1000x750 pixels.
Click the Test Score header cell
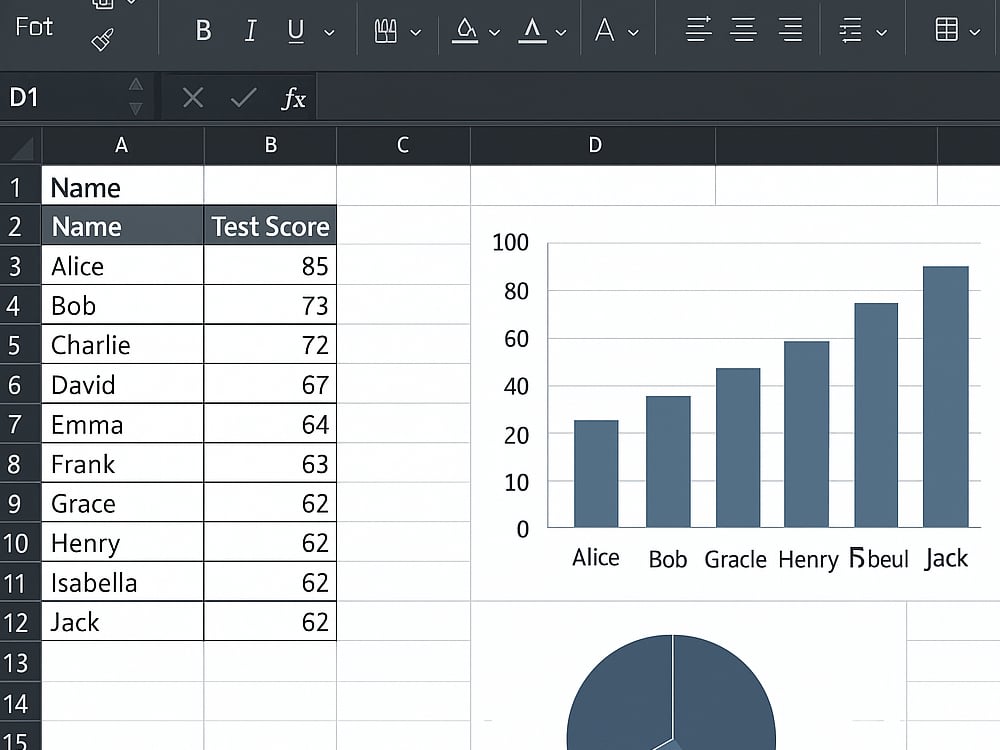[270, 226]
